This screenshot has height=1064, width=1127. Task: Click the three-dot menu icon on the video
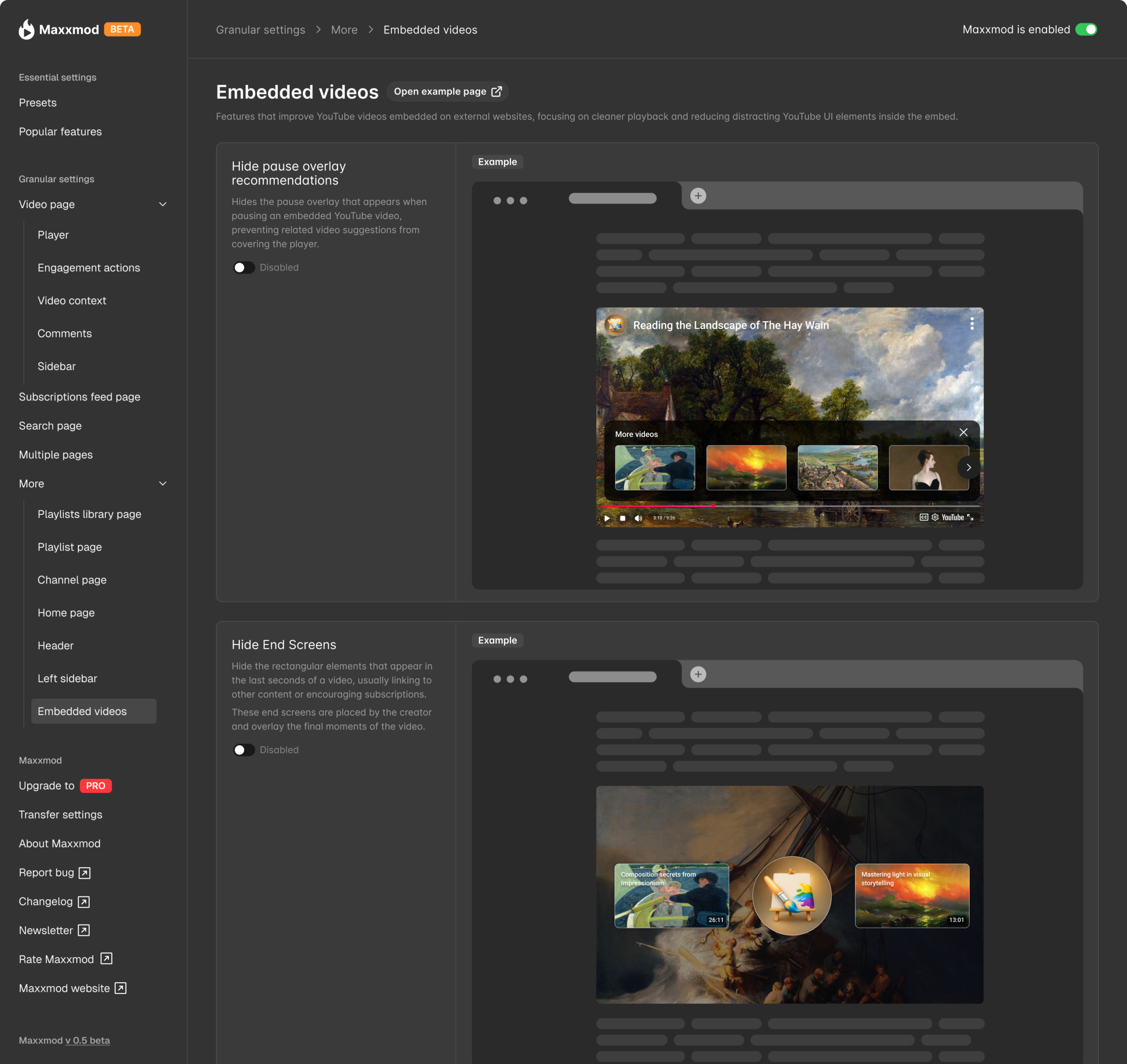[972, 324]
